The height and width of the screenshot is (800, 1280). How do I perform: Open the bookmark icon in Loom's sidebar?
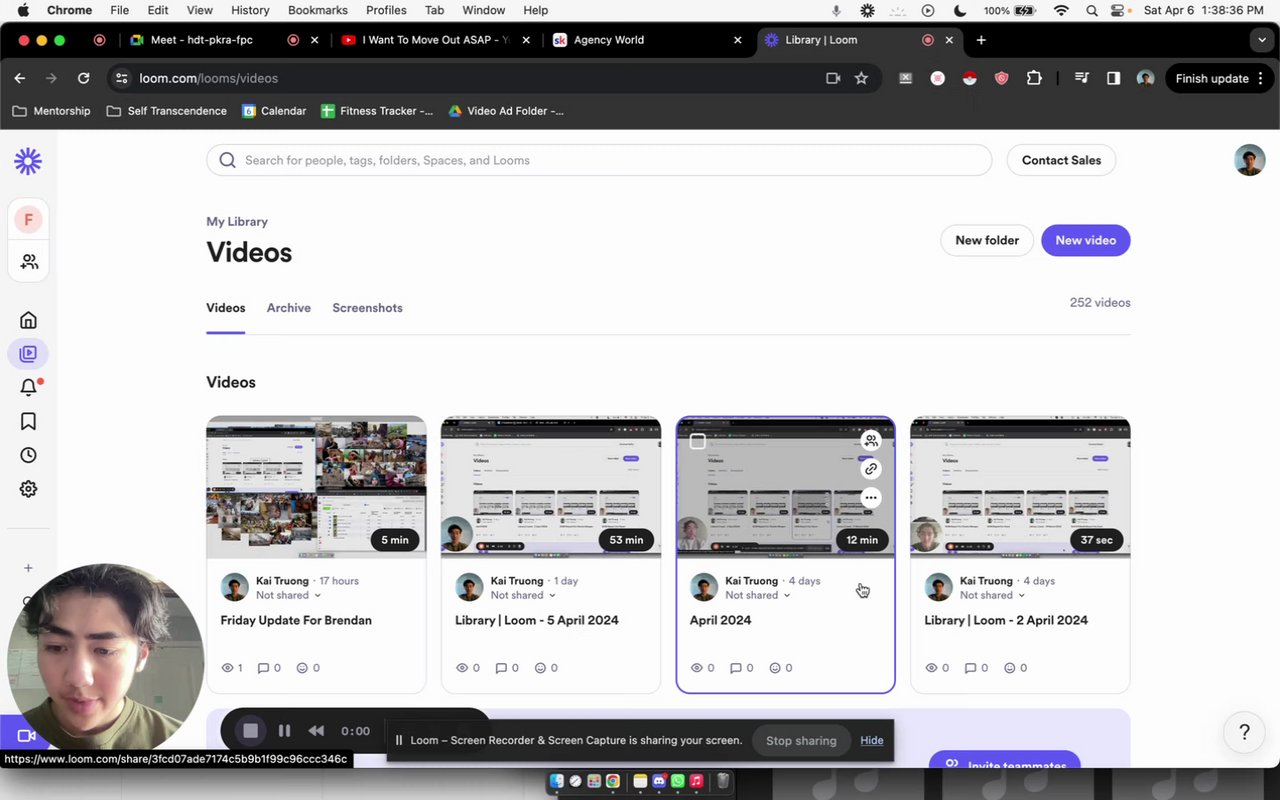pos(28,421)
